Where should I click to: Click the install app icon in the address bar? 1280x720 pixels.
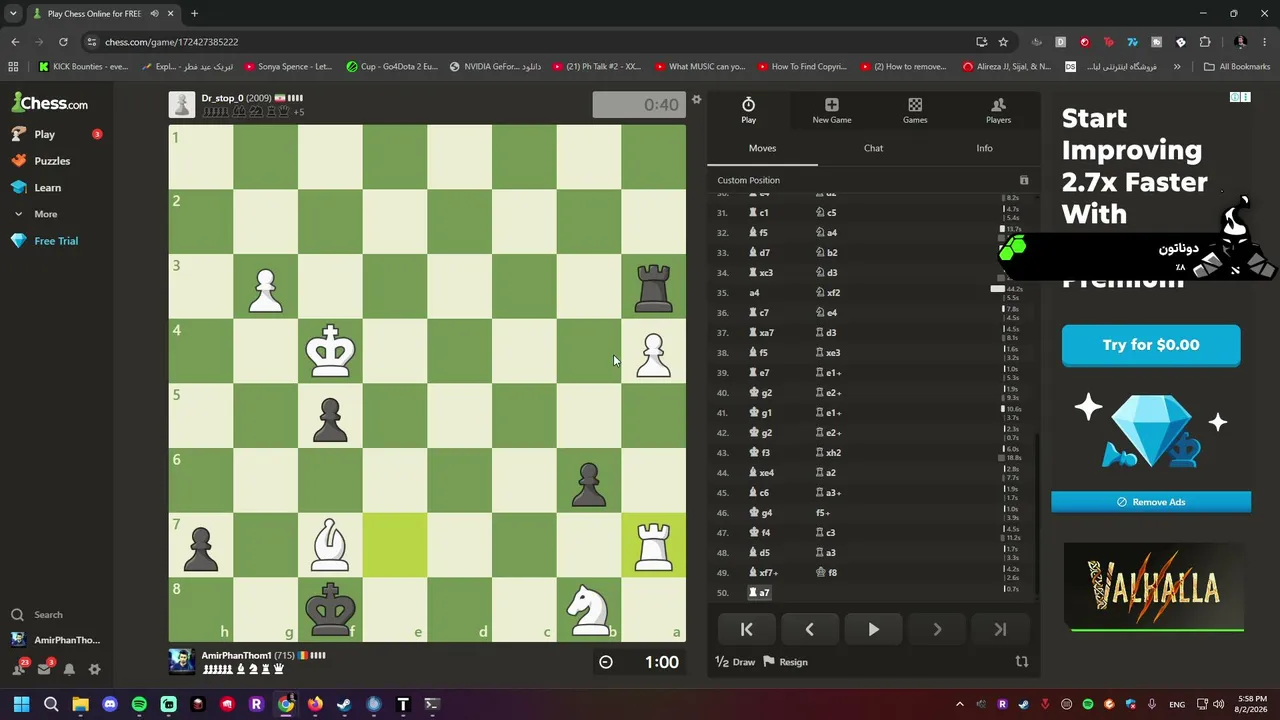[x=981, y=42]
